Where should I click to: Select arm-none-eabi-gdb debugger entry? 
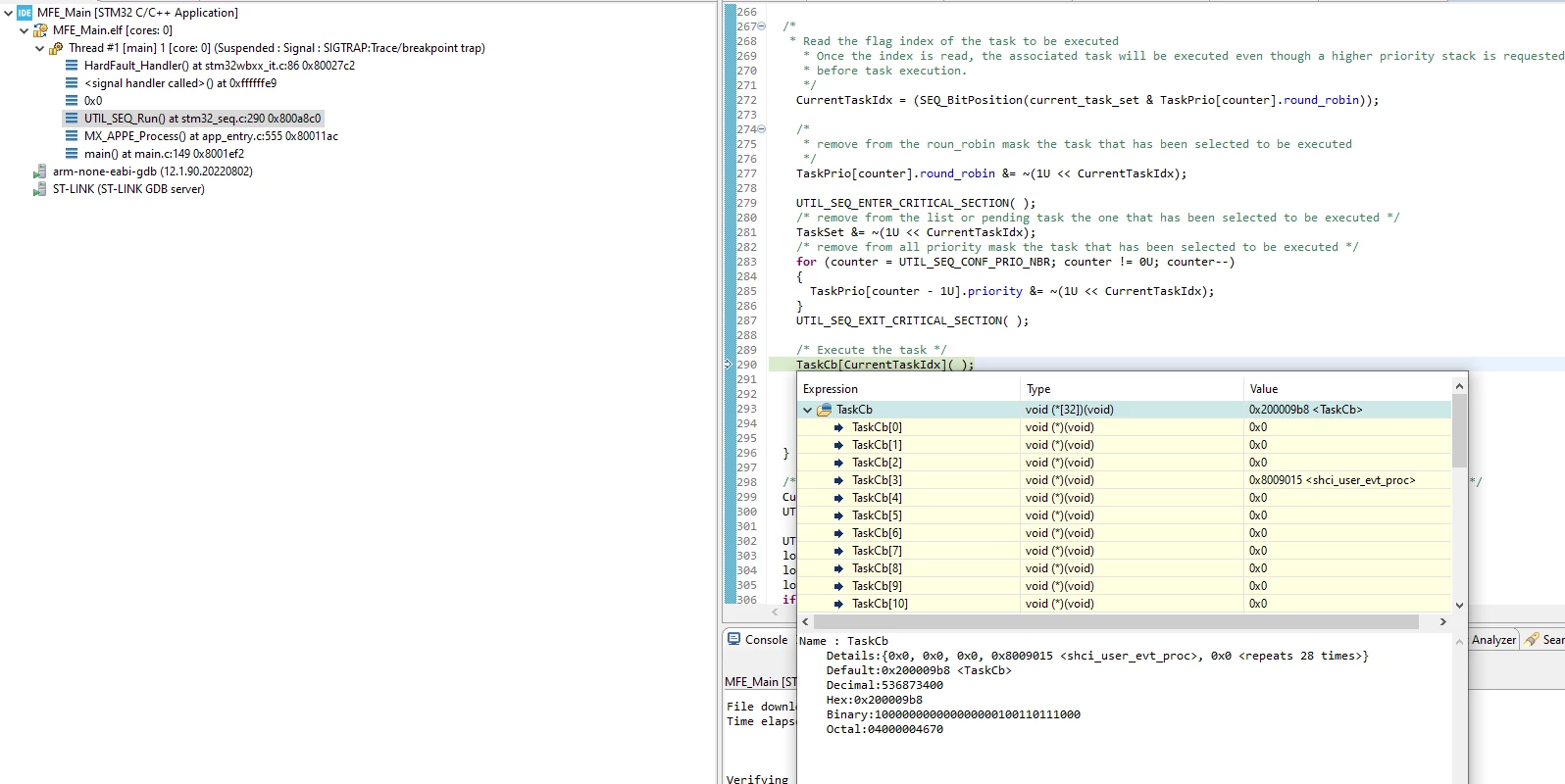(153, 171)
